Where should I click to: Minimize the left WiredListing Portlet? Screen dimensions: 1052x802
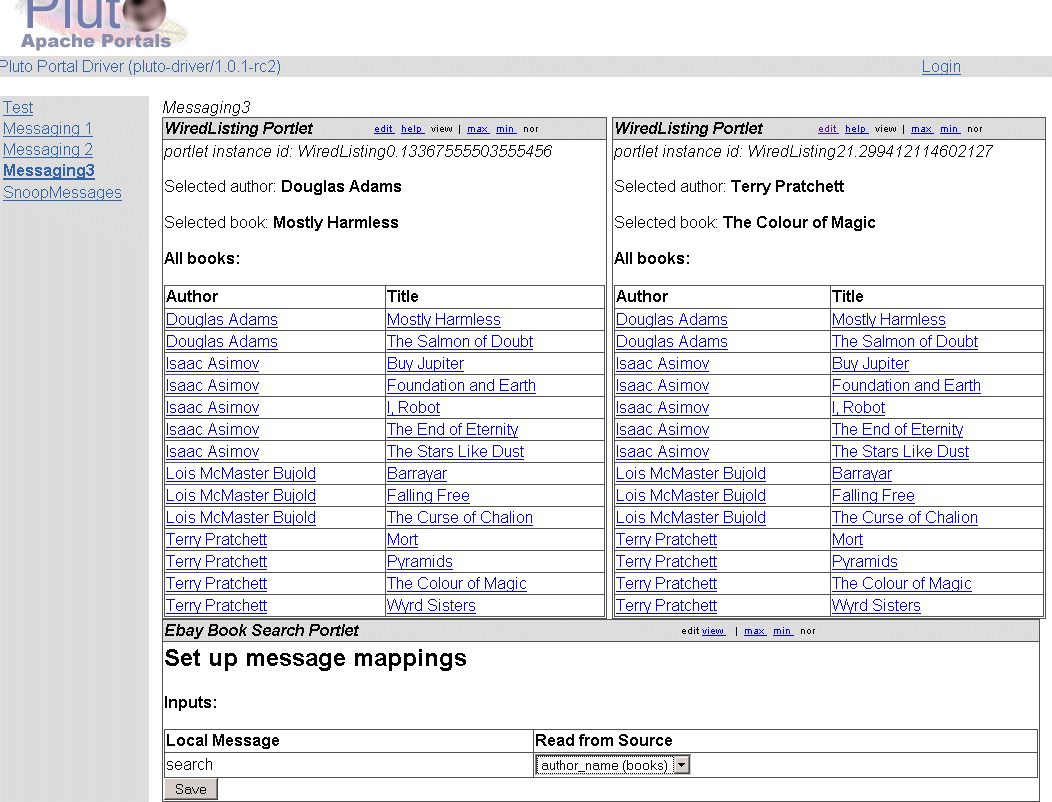tap(506, 129)
